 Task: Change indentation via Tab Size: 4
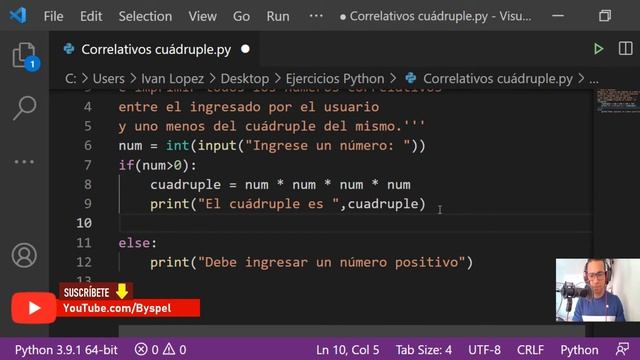[x=424, y=350]
